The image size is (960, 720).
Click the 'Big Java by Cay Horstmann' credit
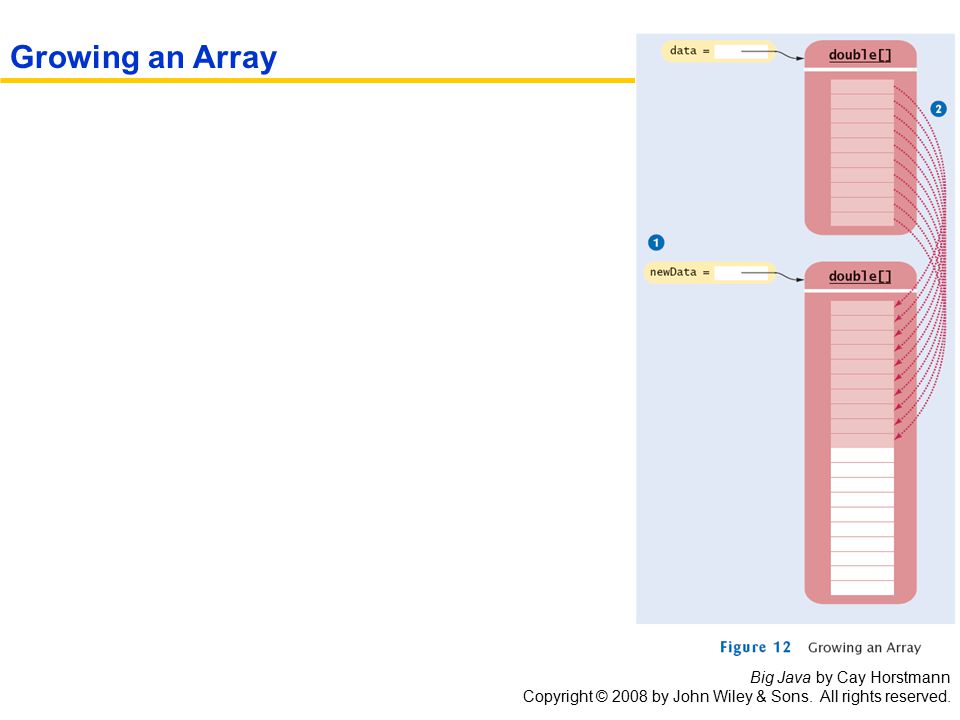(x=850, y=677)
